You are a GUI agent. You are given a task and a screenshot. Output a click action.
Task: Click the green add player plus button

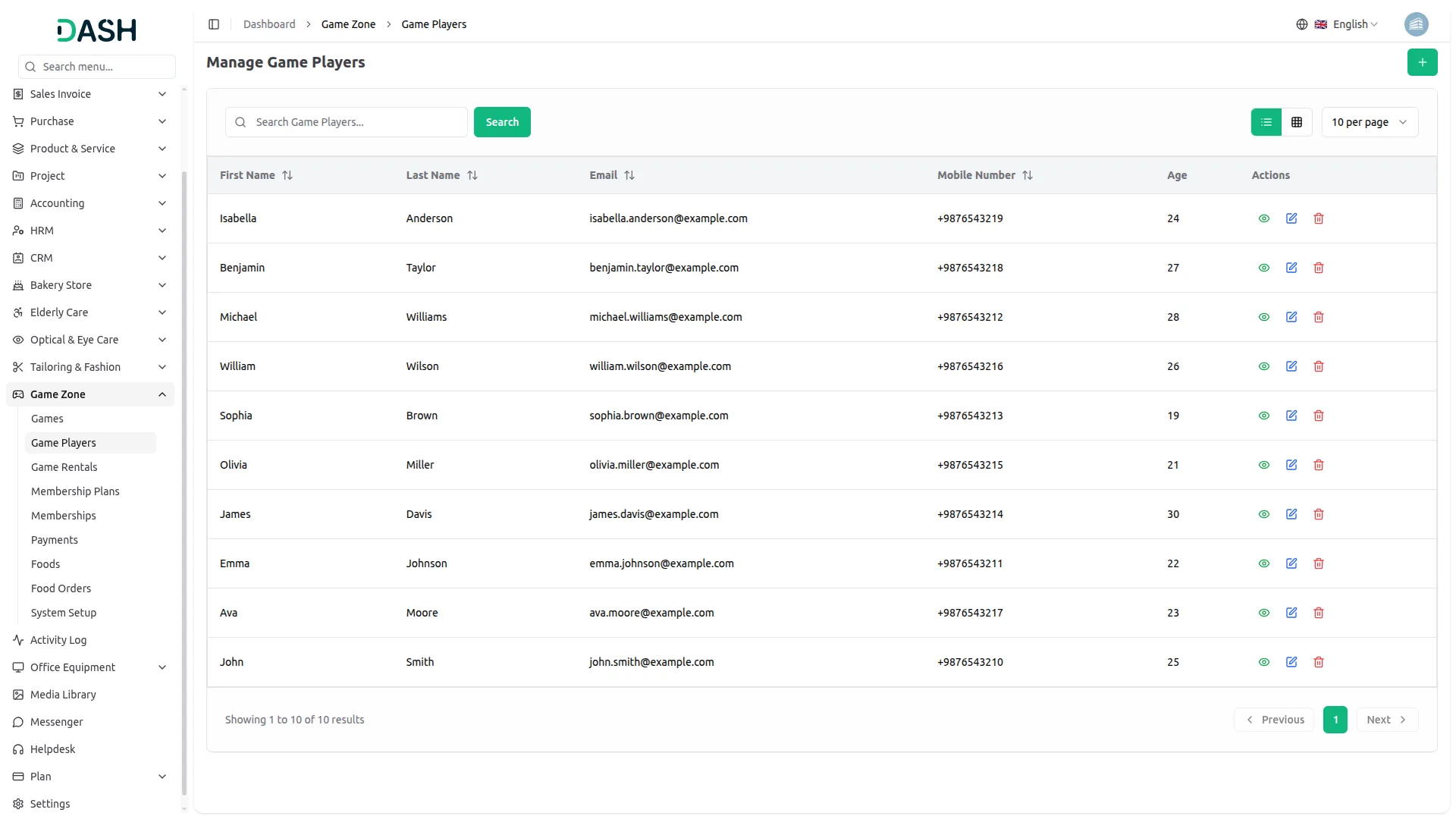pyautogui.click(x=1422, y=62)
